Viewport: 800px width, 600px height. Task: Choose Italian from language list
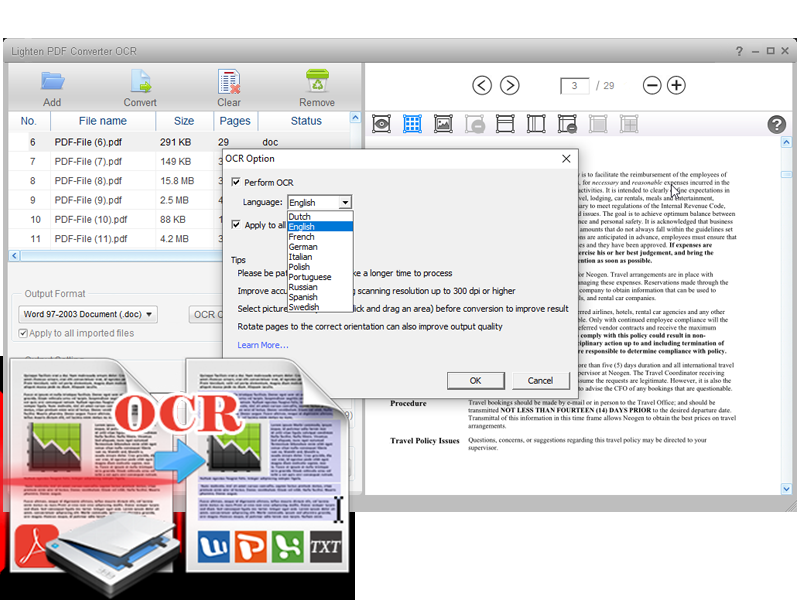coord(320,257)
